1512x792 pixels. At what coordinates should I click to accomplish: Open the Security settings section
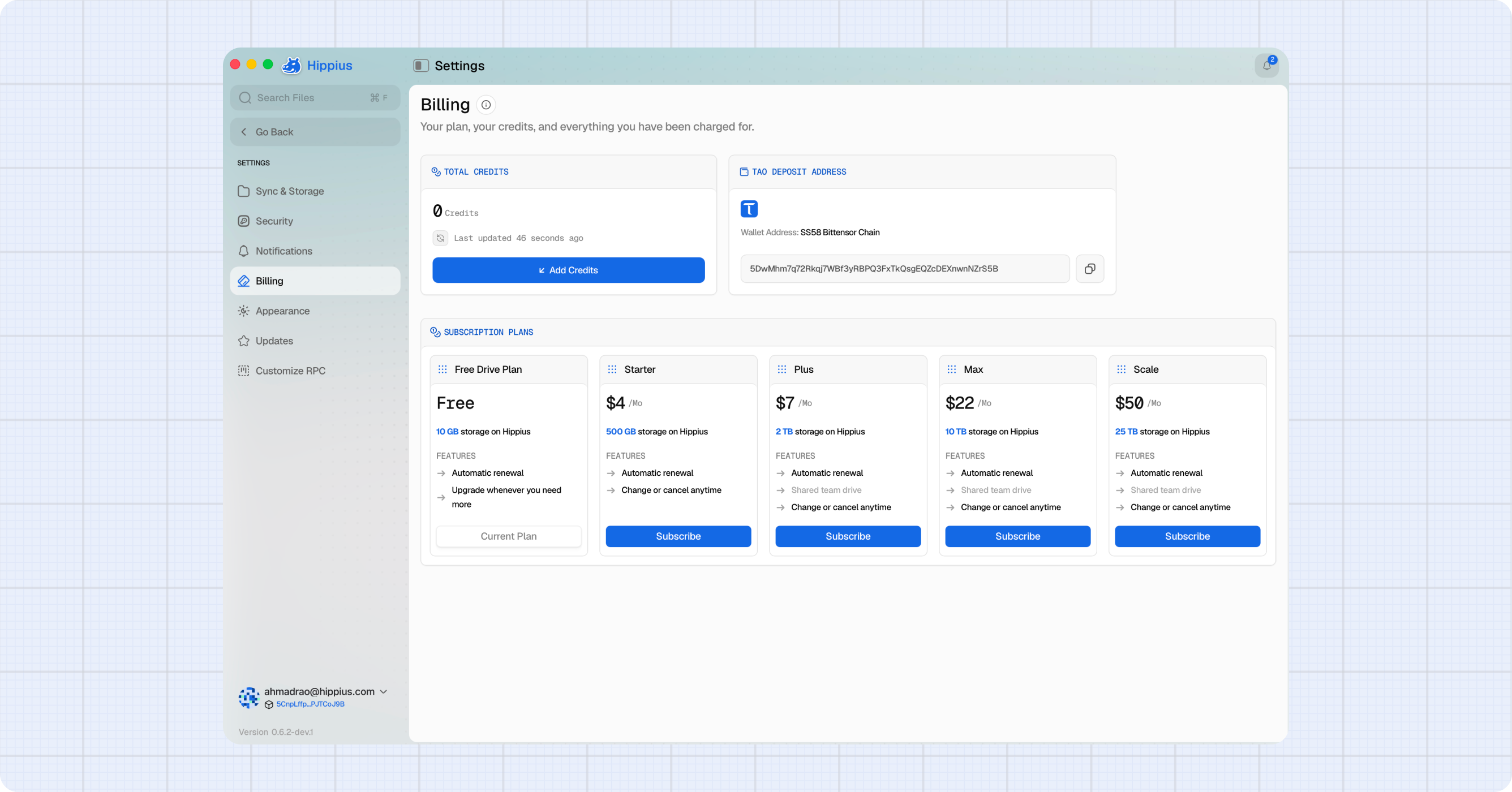pyautogui.click(x=315, y=221)
